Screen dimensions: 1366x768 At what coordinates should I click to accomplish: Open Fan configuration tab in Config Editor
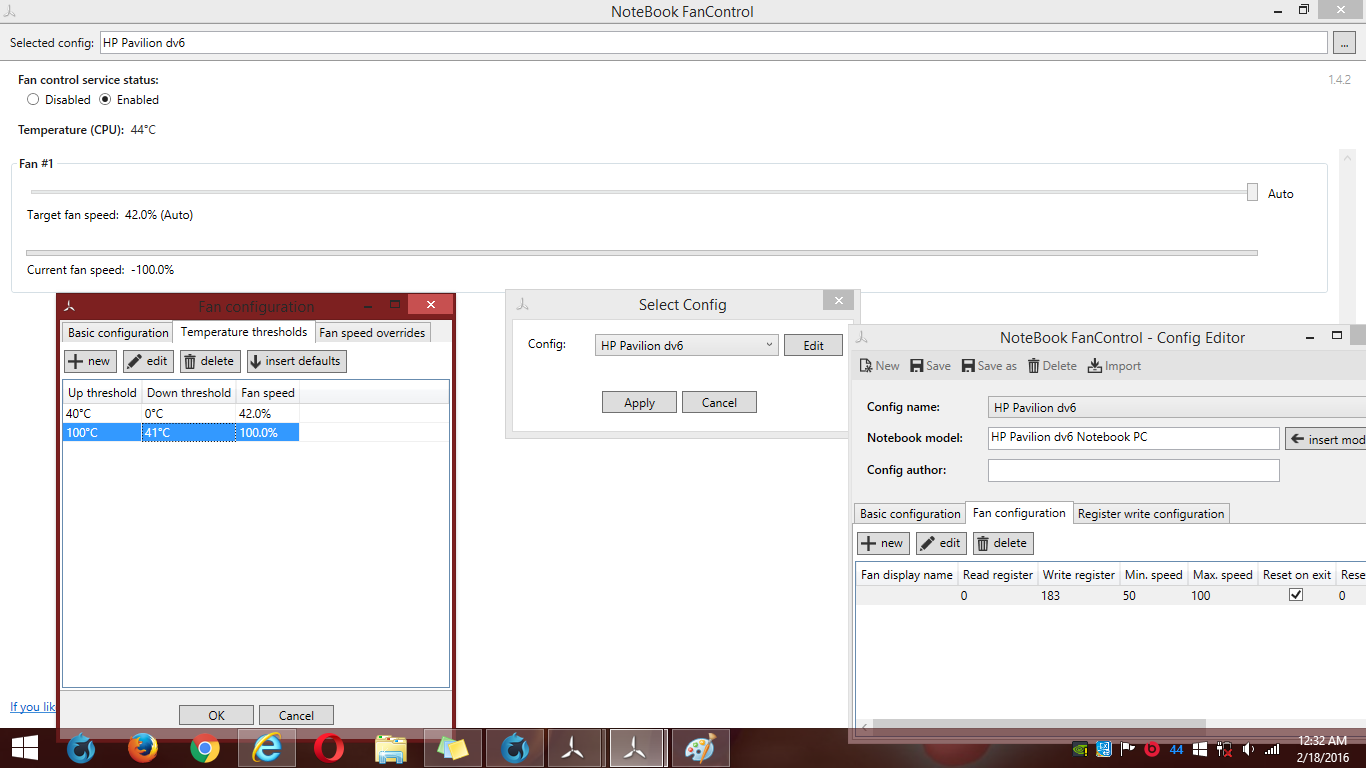pos(1019,513)
